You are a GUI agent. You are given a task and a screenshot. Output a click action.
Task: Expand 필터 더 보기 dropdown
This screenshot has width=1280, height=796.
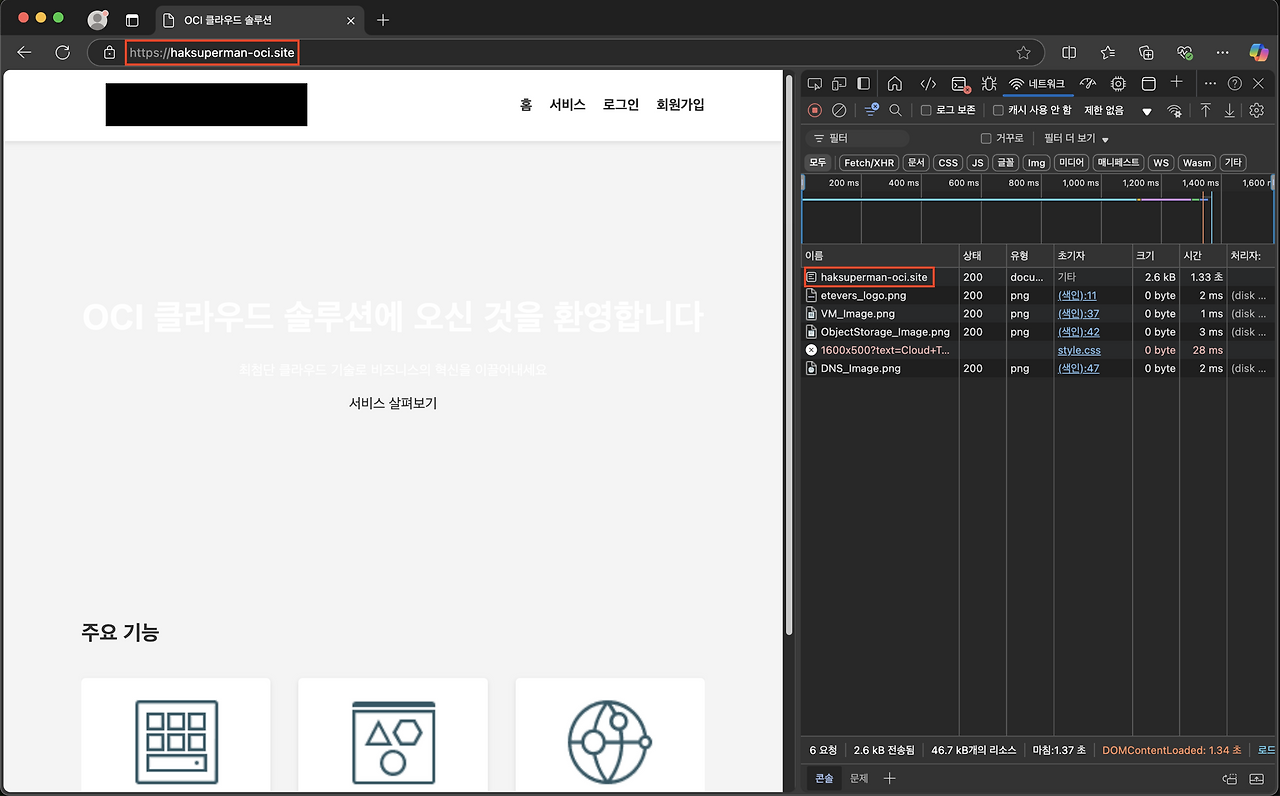pyautogui.click(x=1076, y=138)
